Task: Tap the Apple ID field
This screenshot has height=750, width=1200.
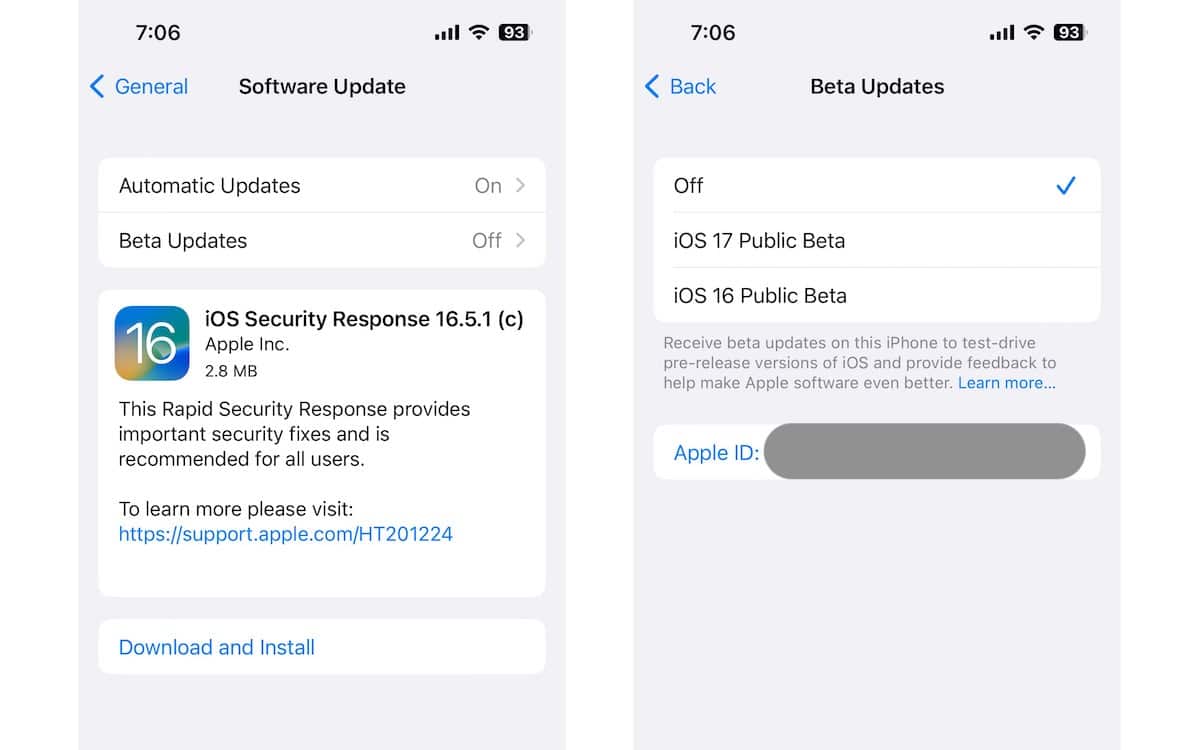Action: (877, 452)
